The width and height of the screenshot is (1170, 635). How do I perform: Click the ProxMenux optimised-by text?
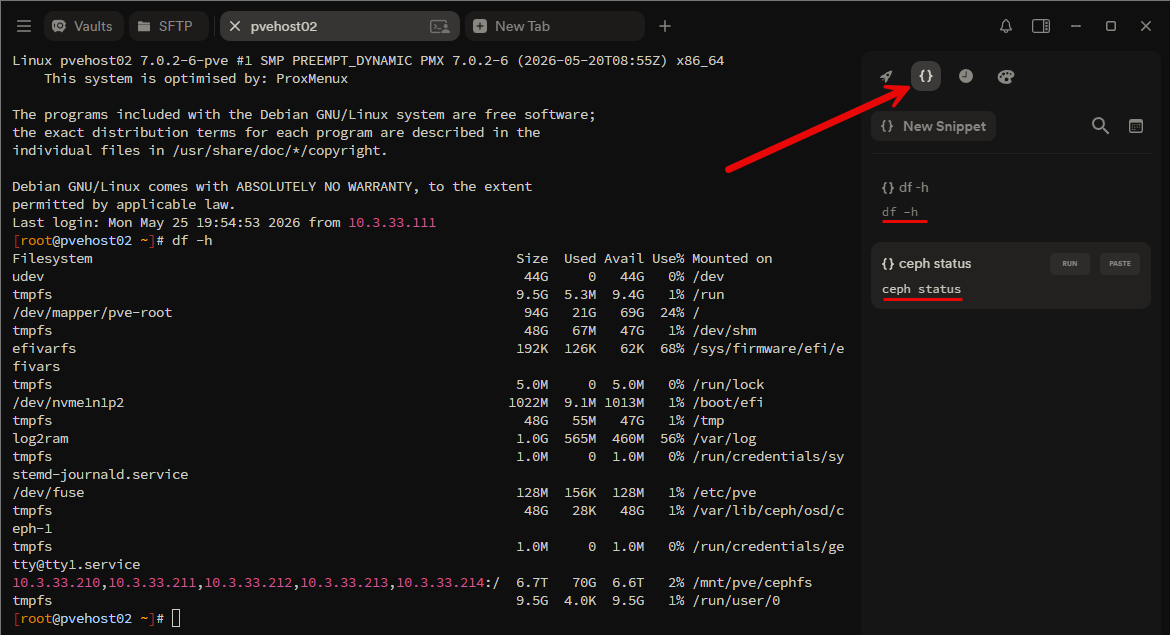click(x=312, y=78)
